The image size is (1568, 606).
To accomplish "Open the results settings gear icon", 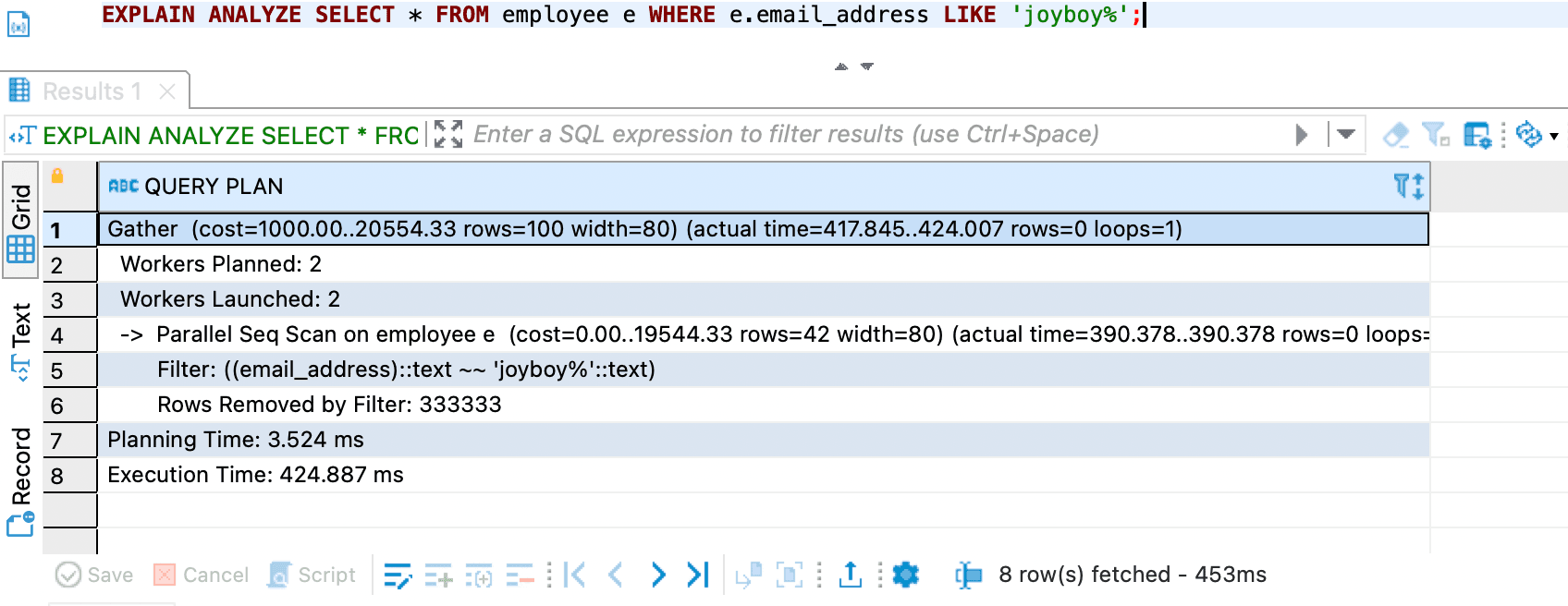I will click(906, 575).
